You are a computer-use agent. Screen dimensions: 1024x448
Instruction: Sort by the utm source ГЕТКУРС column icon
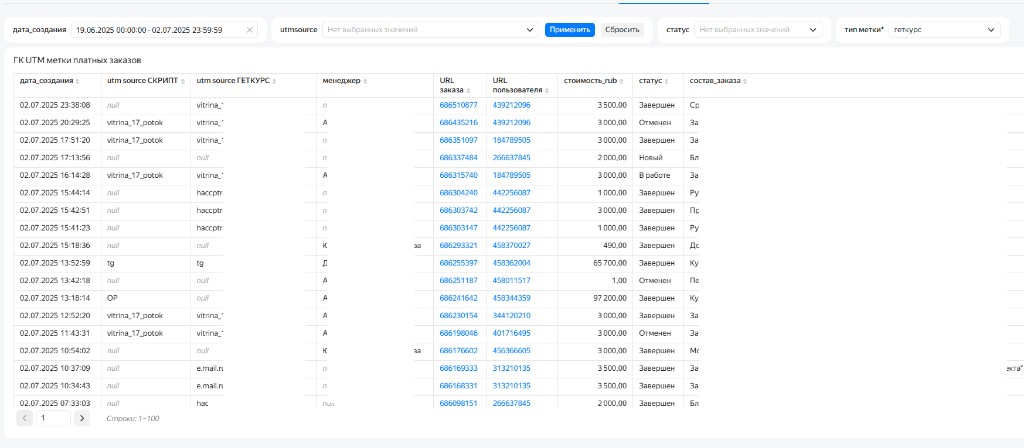[275, 82]
